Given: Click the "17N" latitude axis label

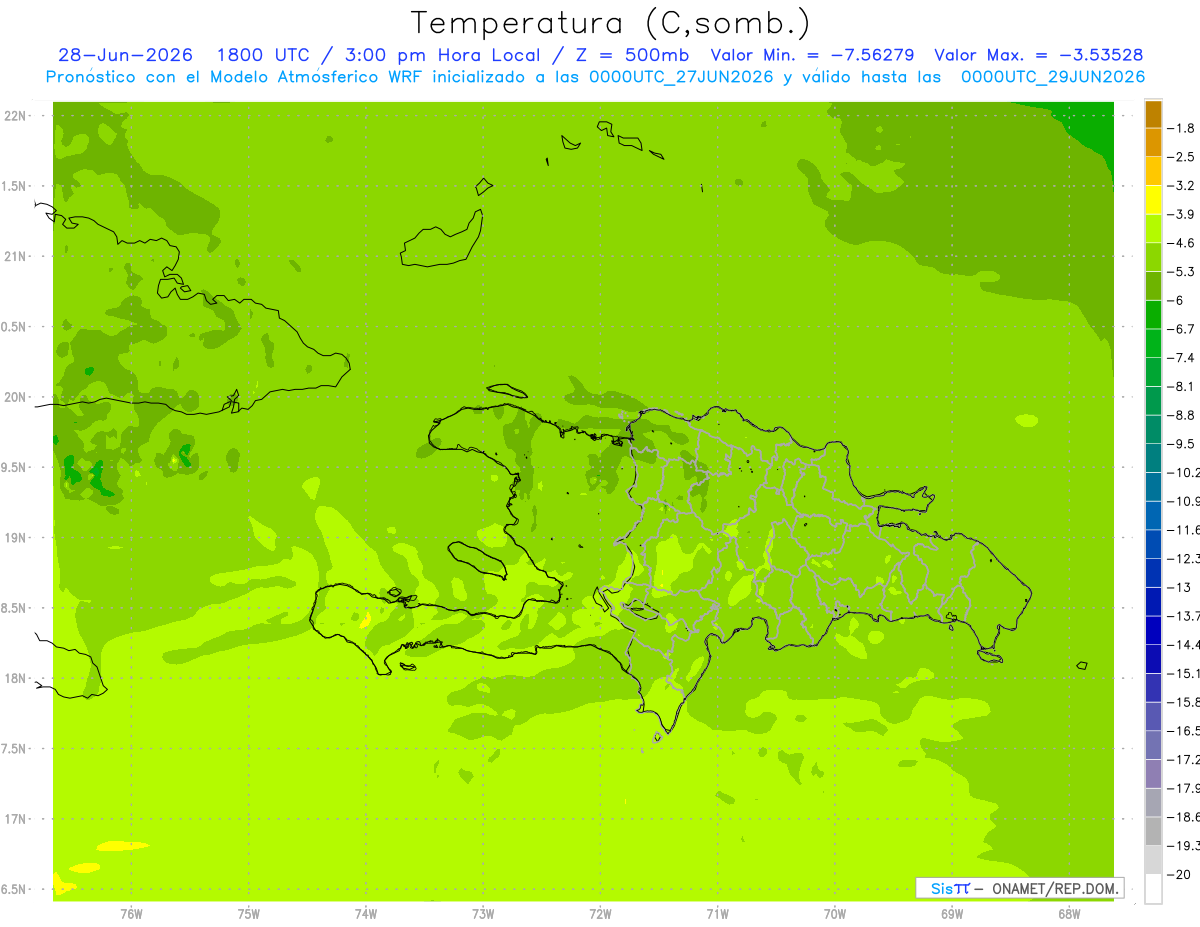Looking at the screenshot, I should click(15, 819).
